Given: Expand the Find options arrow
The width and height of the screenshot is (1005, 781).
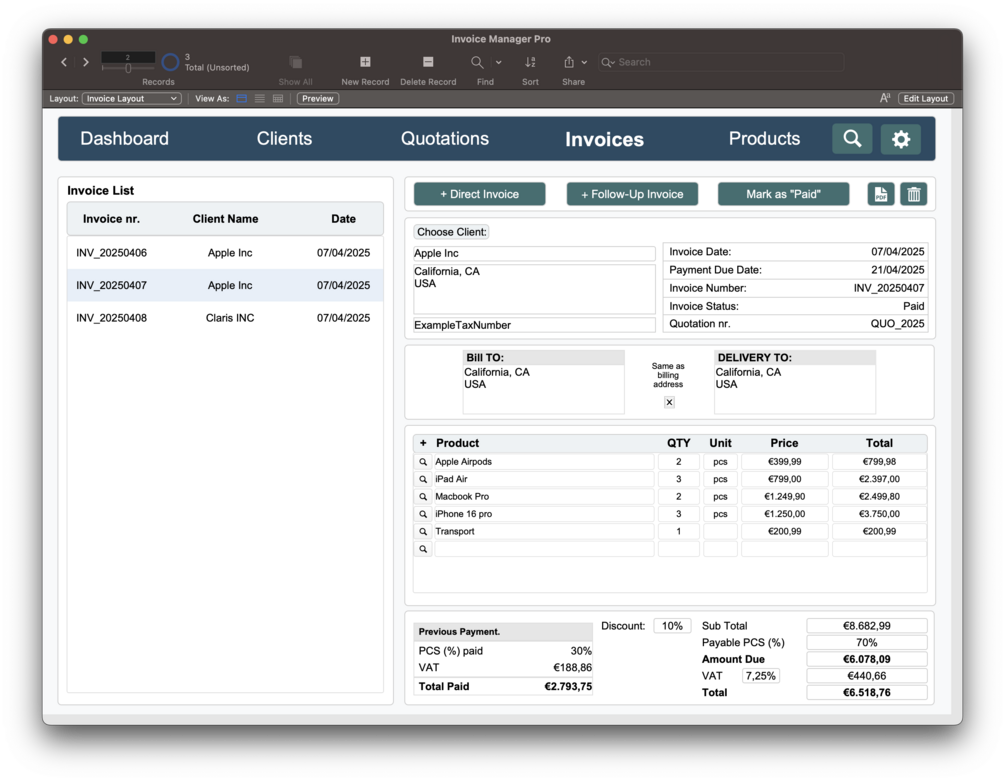Looking at the screenshot, I should [499, 62].
